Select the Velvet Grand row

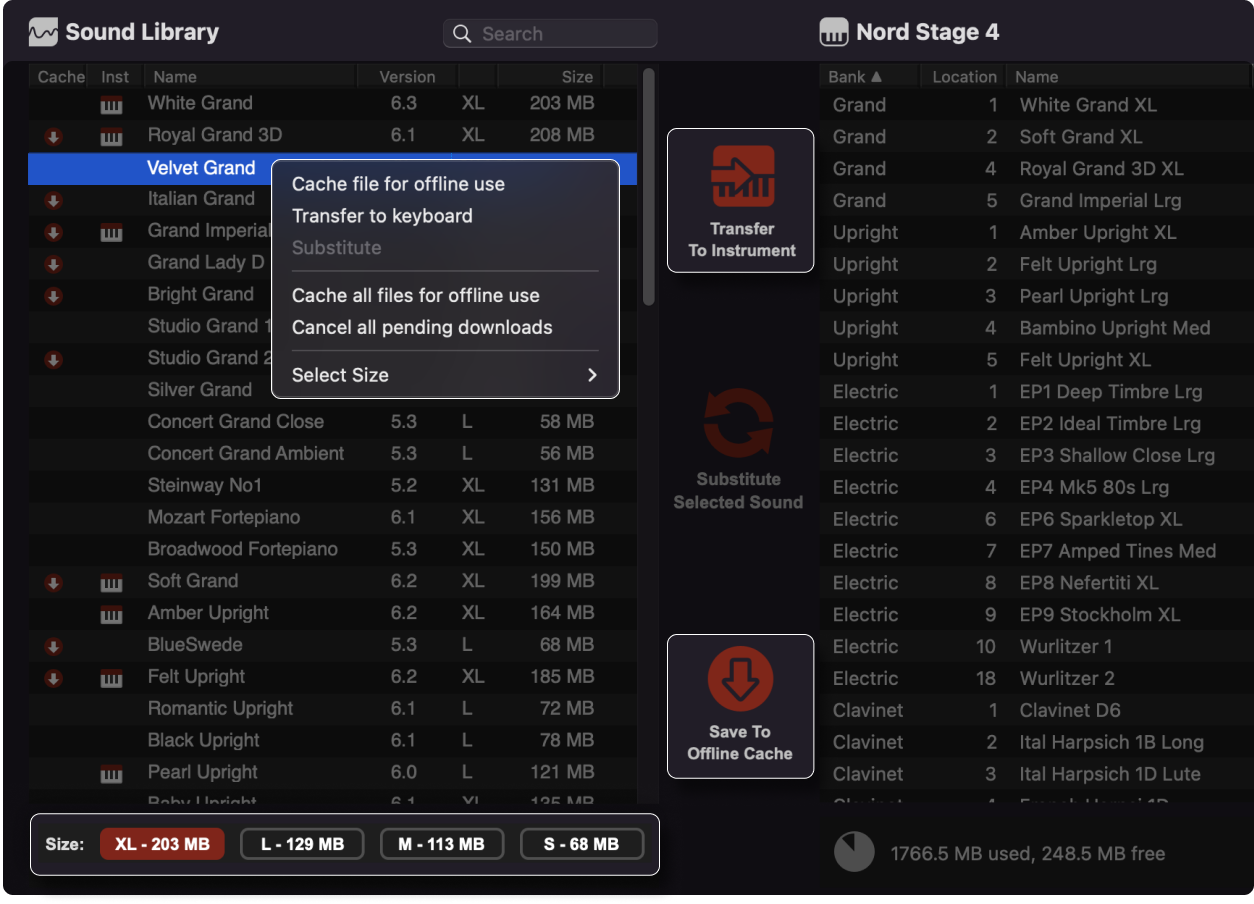(332, 168)
